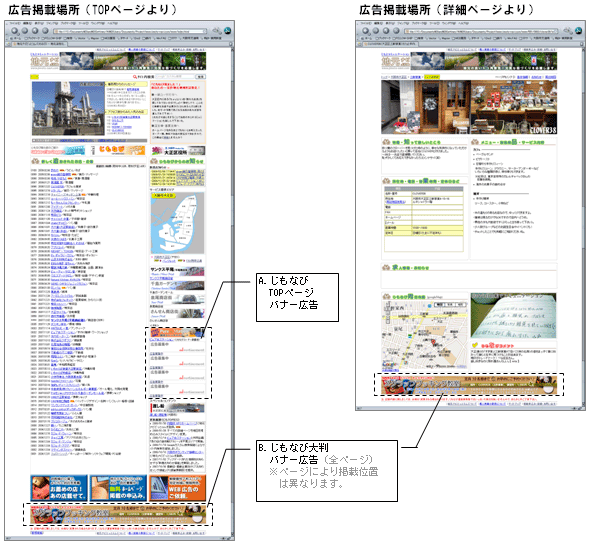Stop page loading in the TOP page browser
This screenshot has width=591, height=546.
pyautogui.click(x=45, y=31)
